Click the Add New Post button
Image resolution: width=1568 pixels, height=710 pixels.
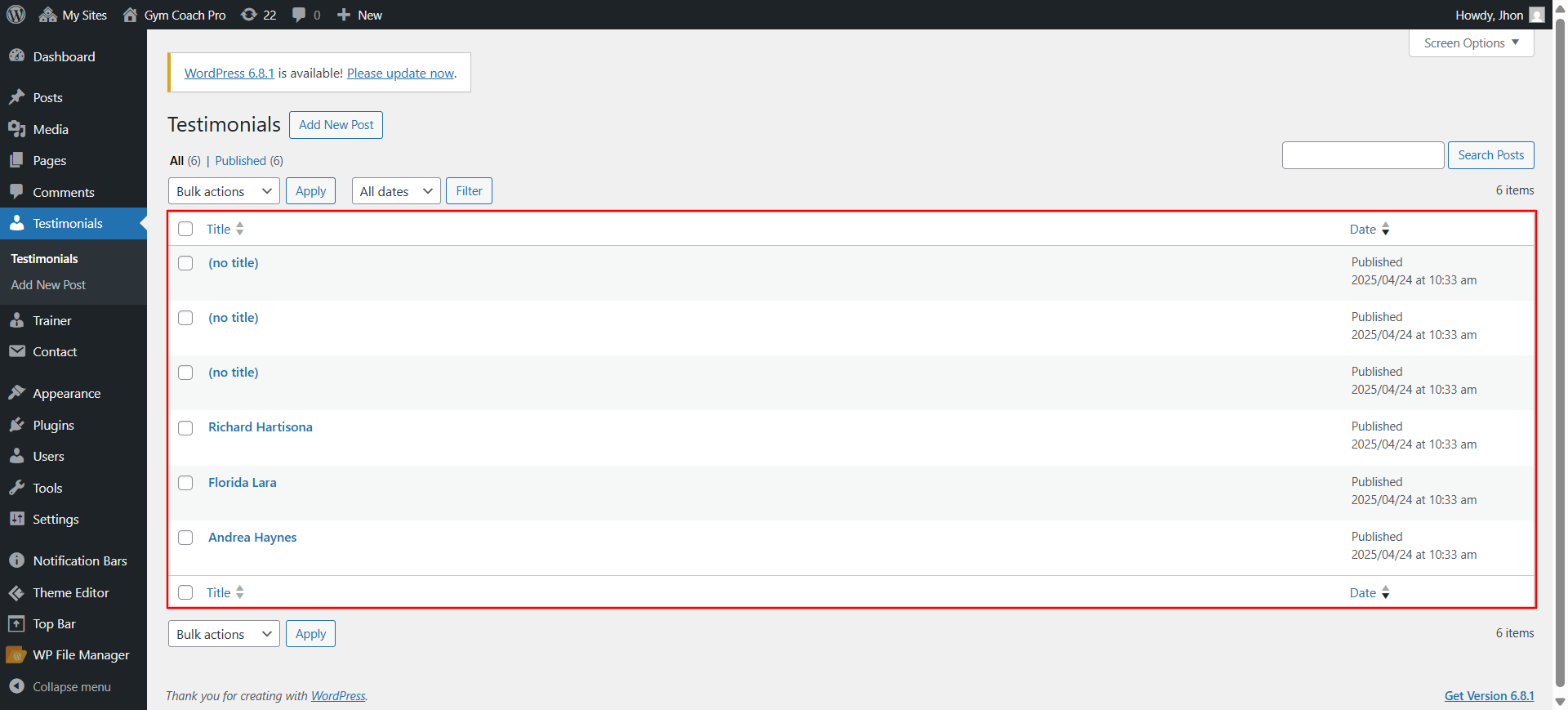(x=336, y=125)
